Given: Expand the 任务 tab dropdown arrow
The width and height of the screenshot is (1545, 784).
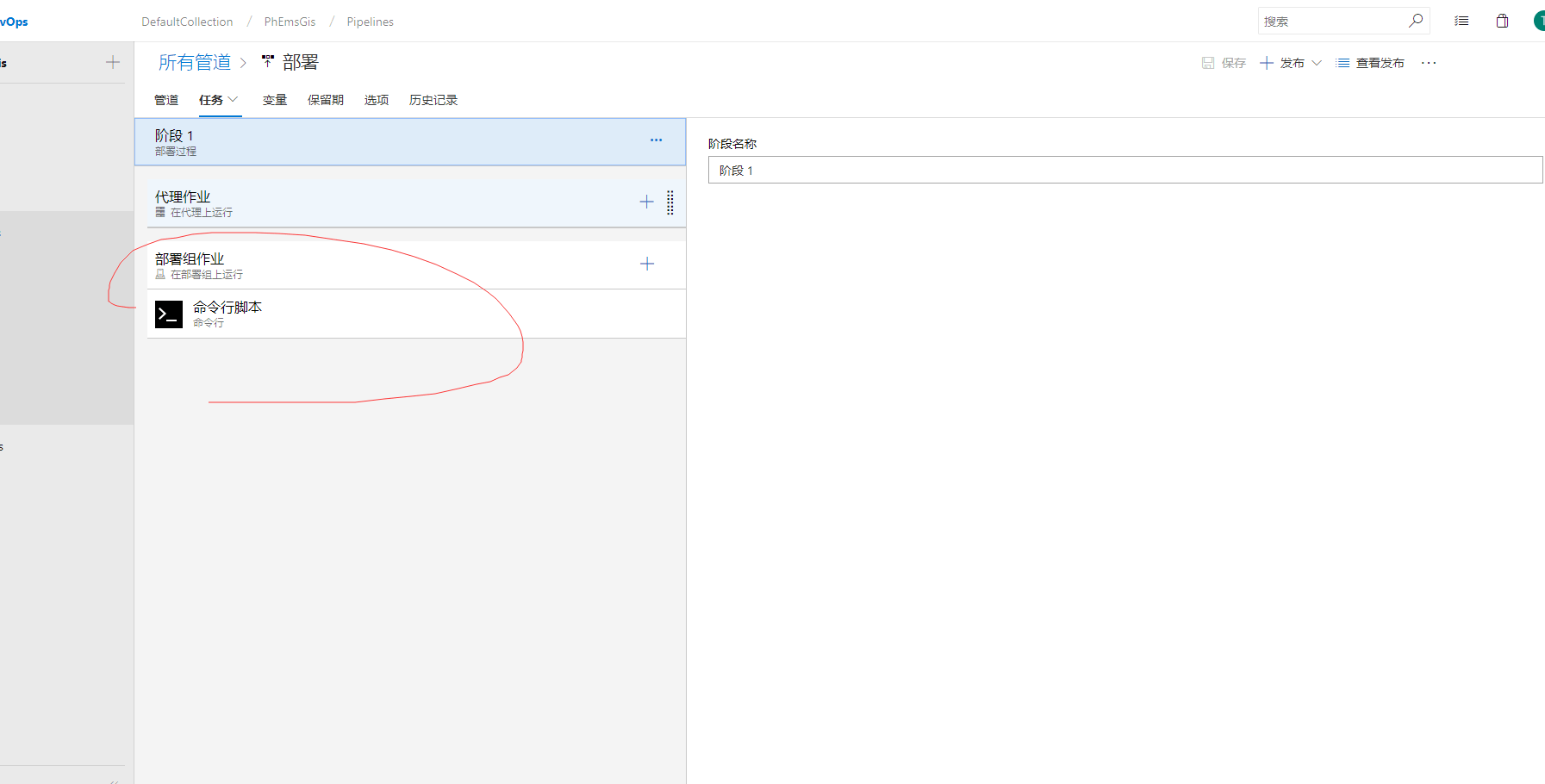Looking at the screenshot, I should [233, 100].
